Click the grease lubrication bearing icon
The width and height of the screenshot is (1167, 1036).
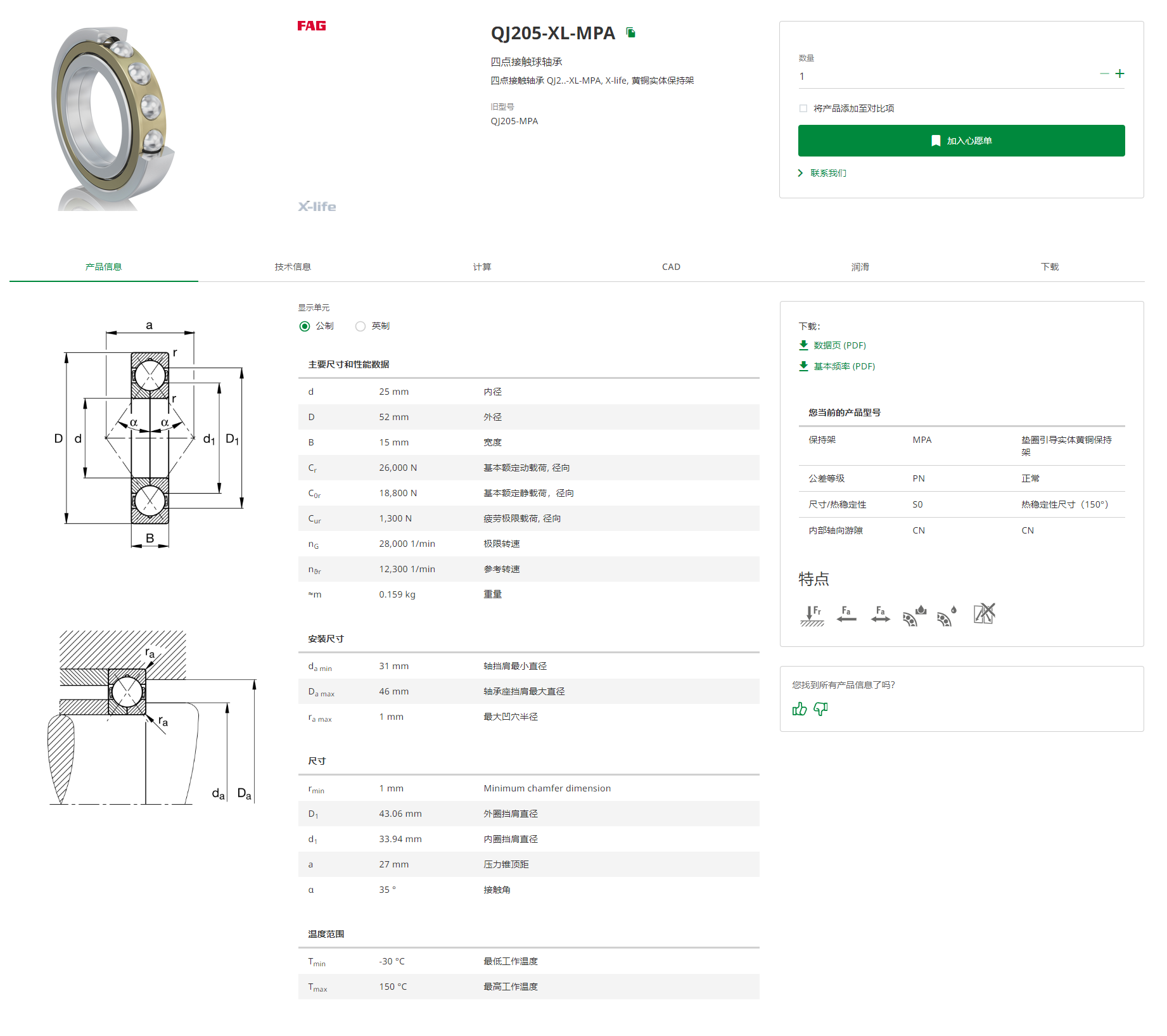[914, 615]
